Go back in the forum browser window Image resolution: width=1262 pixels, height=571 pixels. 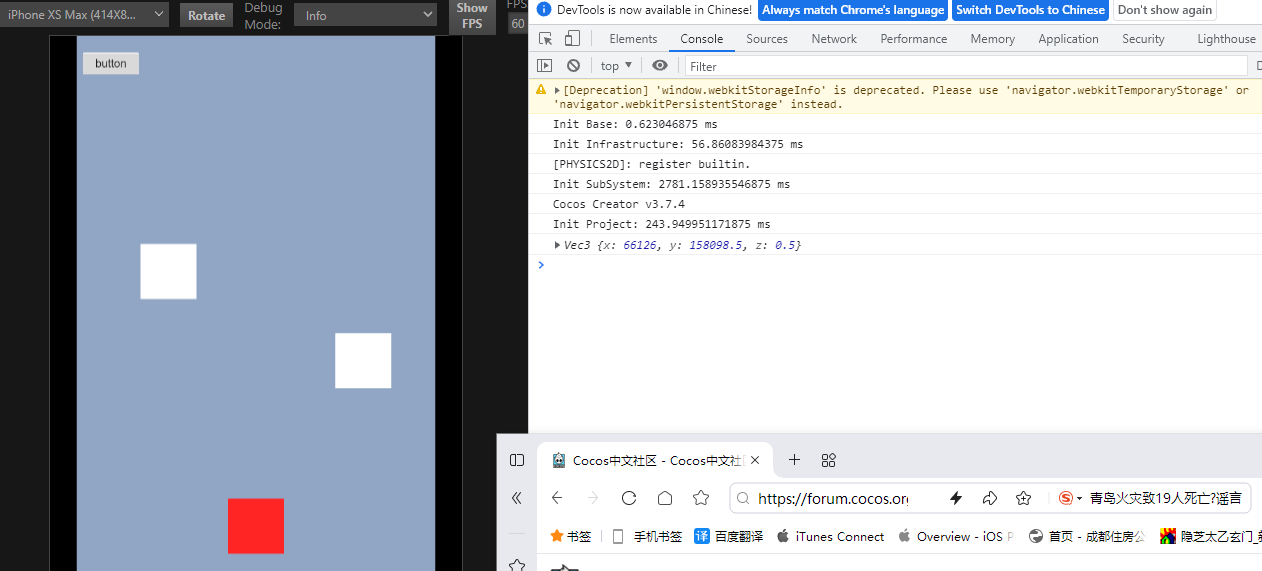(557, 498)
